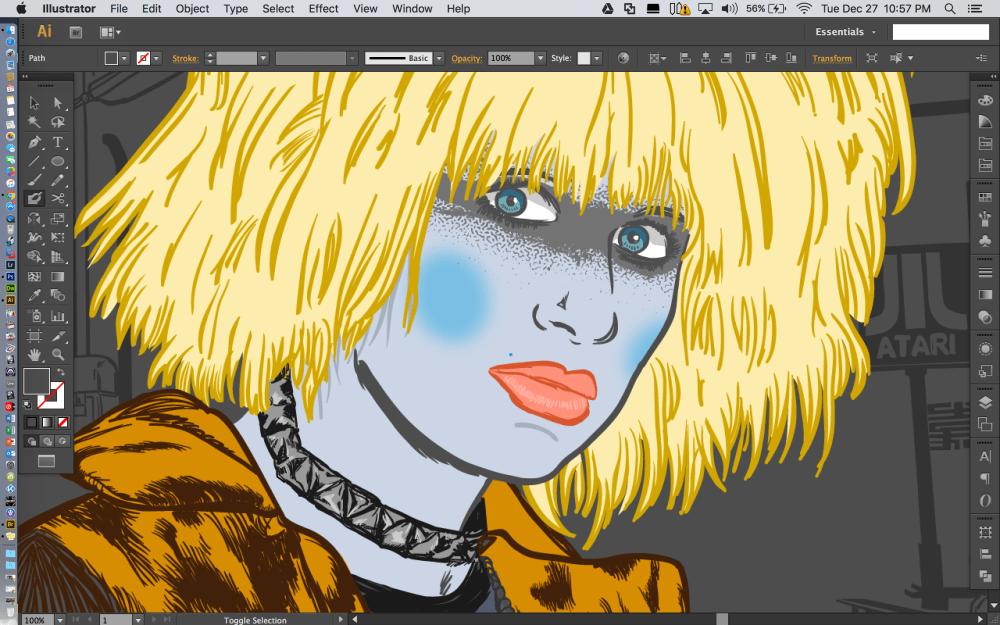Swap fill and stroke colors
Screen dimensions: 1000x625
point(60,373)
